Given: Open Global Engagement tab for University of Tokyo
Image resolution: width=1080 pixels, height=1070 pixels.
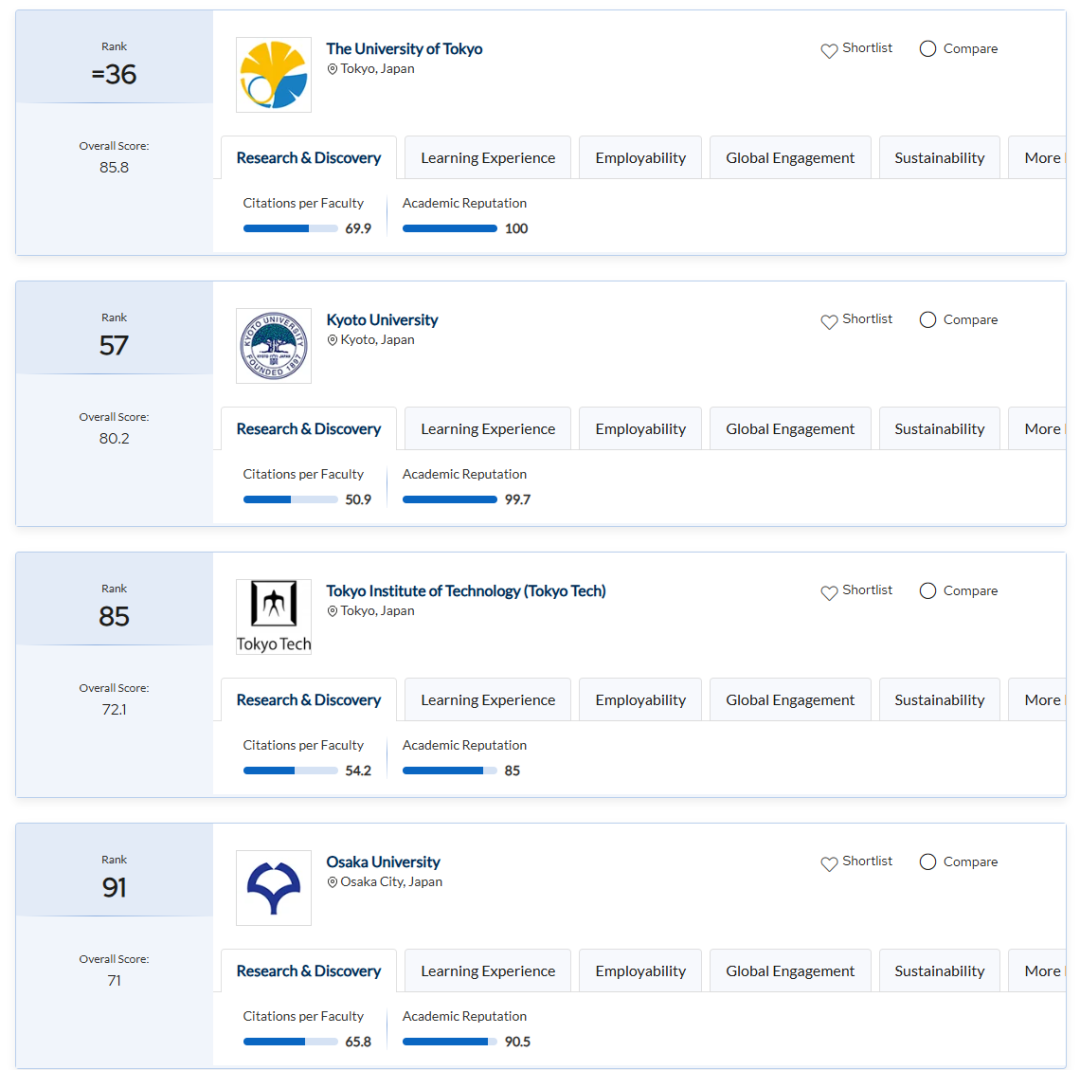Looking at the screenshot, I should pyautogui.click(x=790, y=158).
